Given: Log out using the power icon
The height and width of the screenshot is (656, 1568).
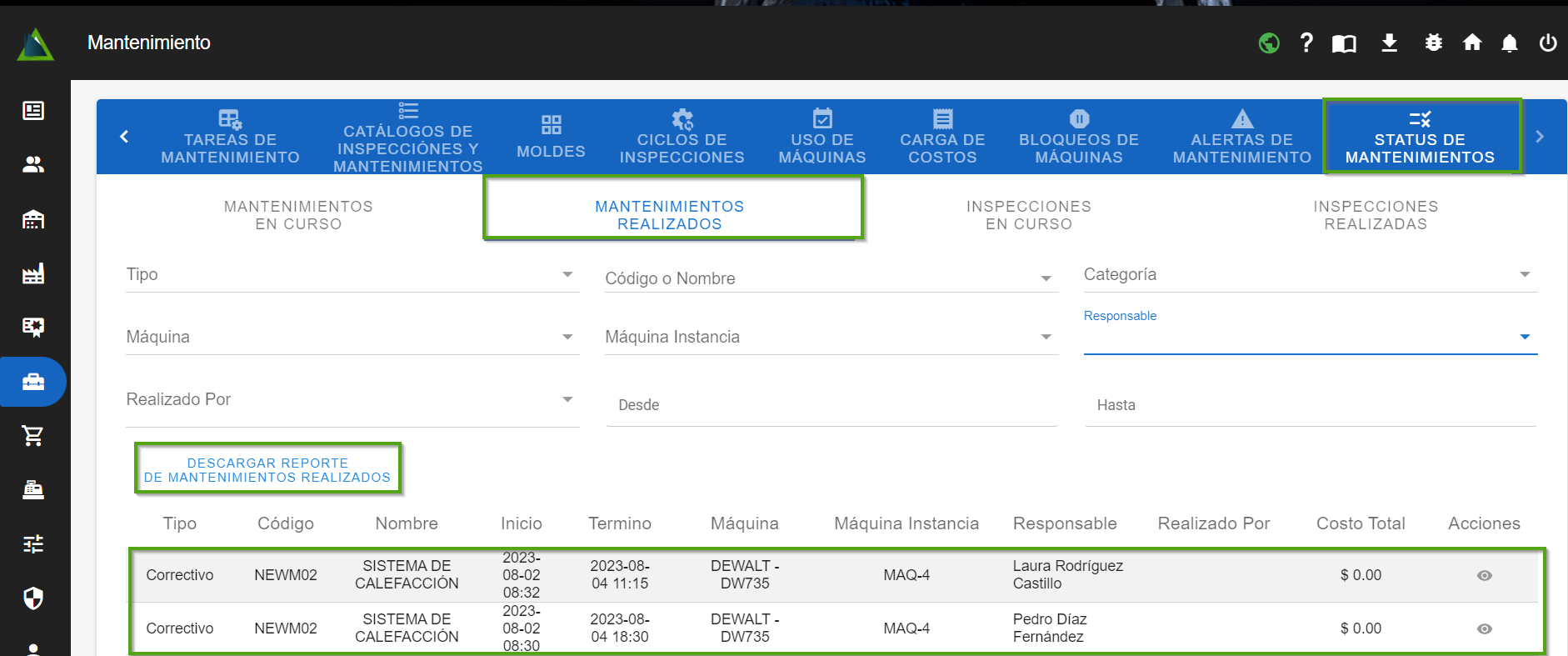Looking at the screenshot, I should 1547,43.
